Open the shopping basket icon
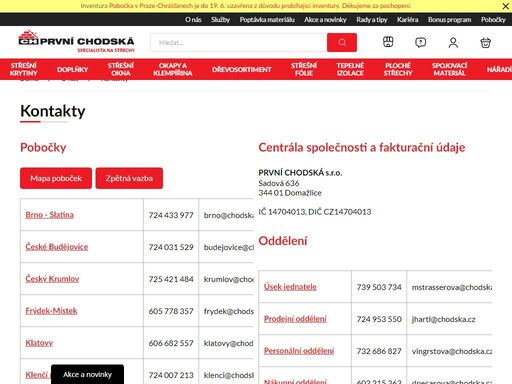512x384 pixels. click(x=485, y=42)
